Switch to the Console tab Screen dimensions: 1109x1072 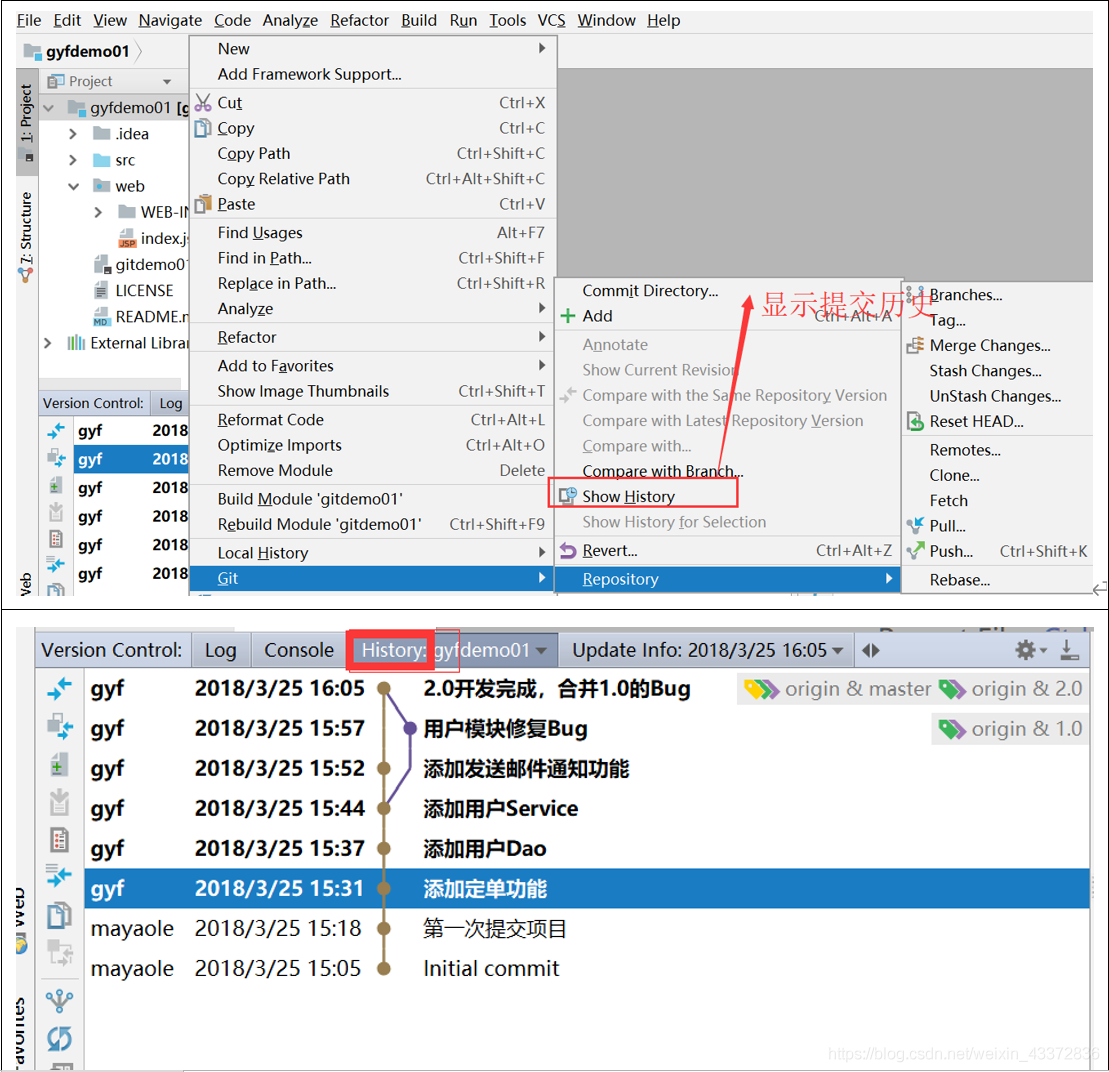coord(298,650)
